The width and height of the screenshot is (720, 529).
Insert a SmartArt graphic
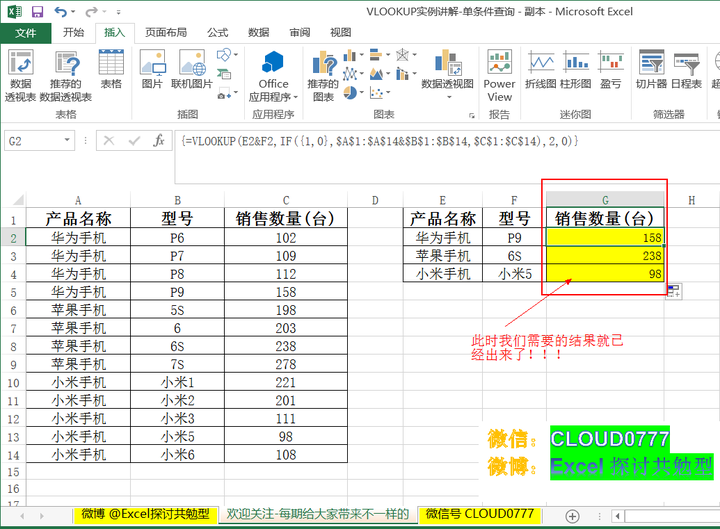point(224,74)
